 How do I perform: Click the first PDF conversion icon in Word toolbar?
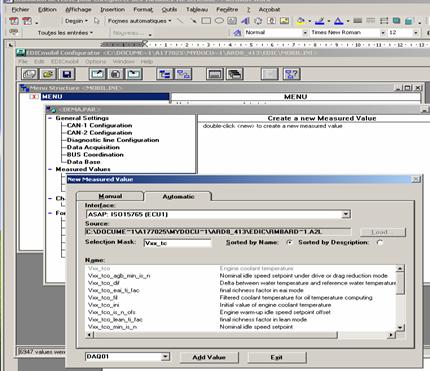point(14,21)
